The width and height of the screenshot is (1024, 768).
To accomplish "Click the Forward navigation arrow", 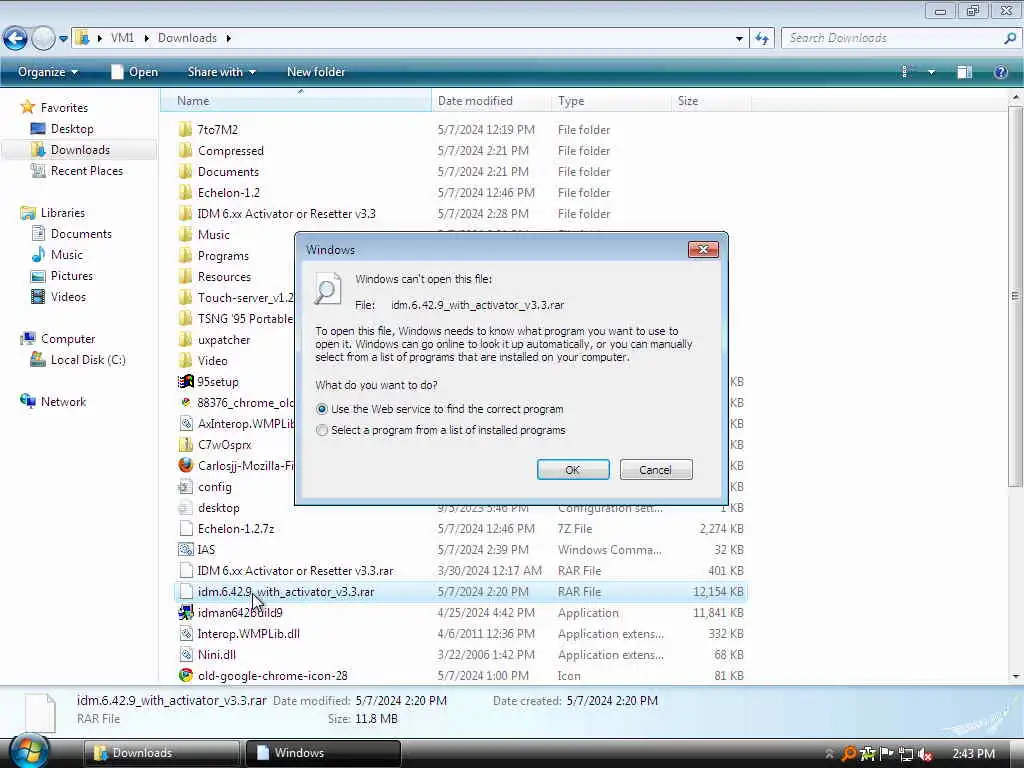I will pos(43,39).
